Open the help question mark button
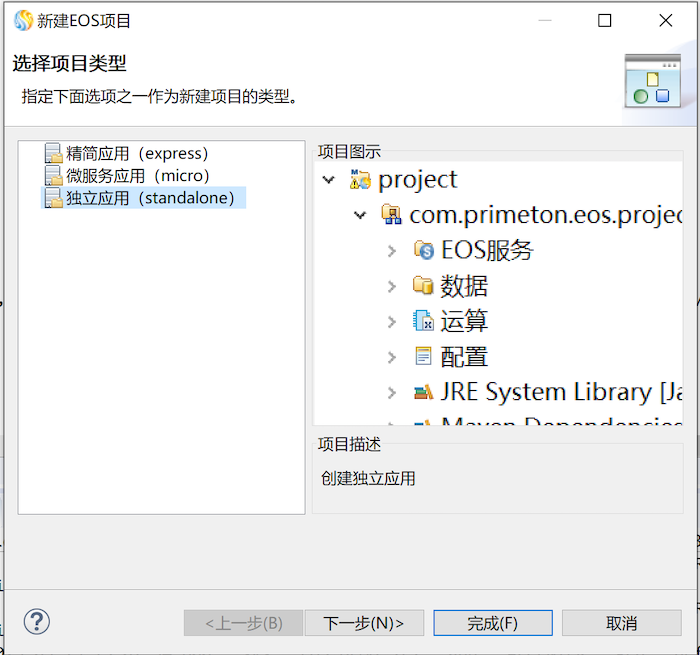This screenshot has width=700, height=655. (x=37, y=622)
